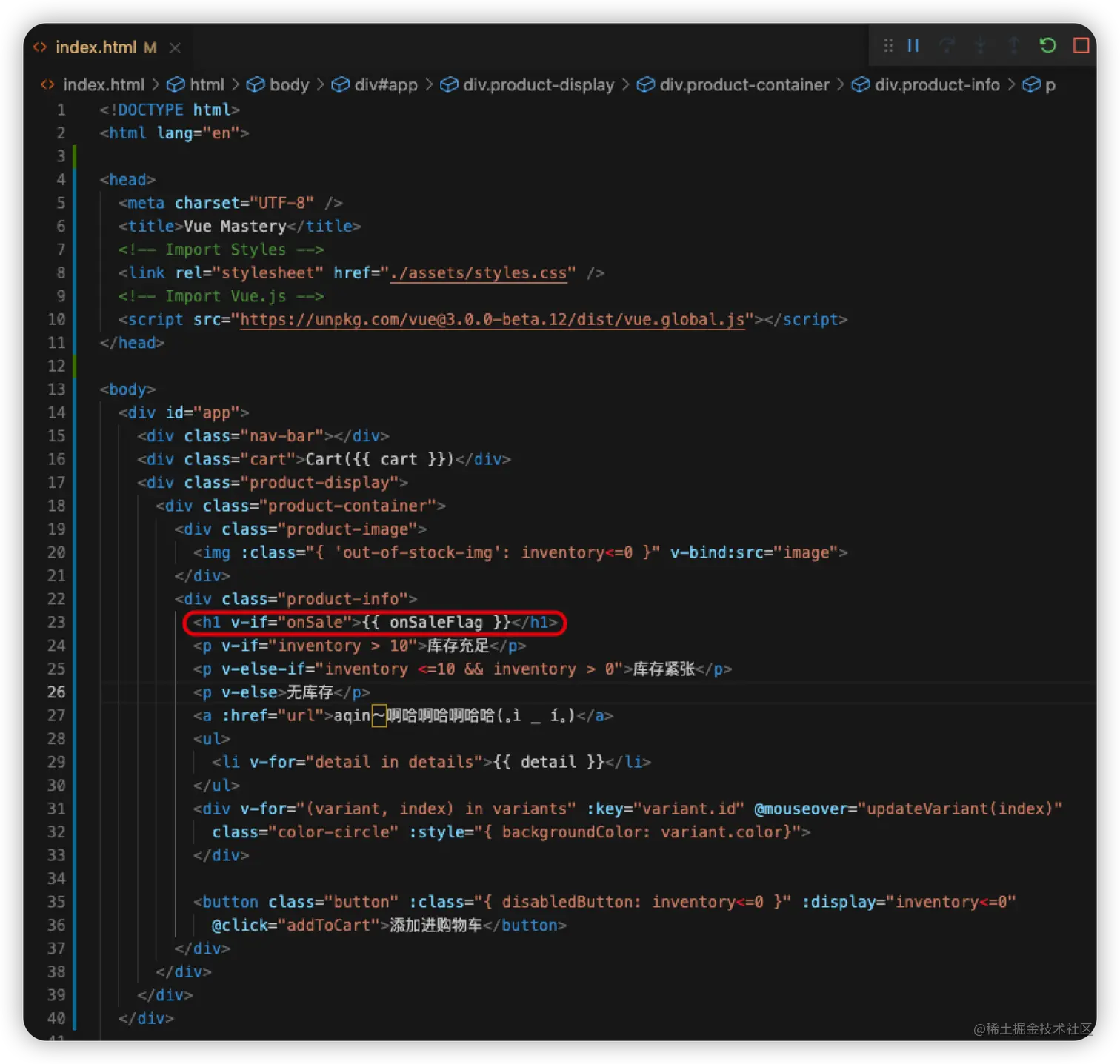Open div.product-container breadcrumb segment
The height and width of the screenshot is (1064, 1120).
point(744,85)
